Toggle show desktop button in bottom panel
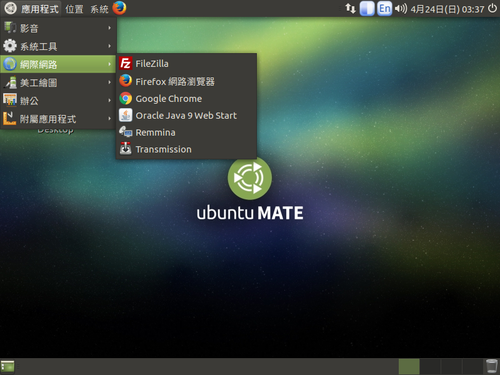 7,366
